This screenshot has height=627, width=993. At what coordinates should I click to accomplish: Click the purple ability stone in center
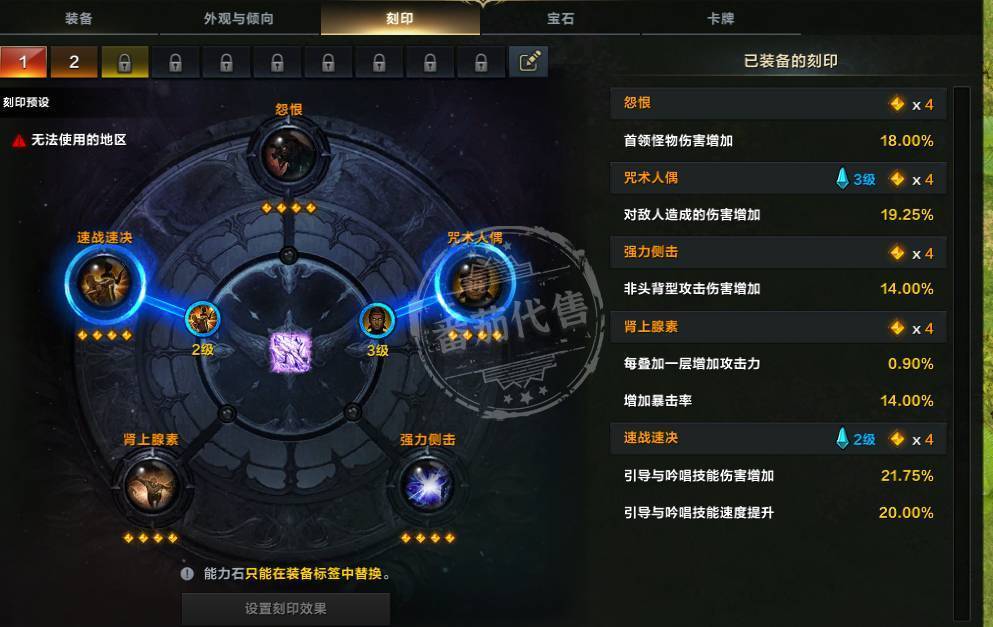(291, 352)
